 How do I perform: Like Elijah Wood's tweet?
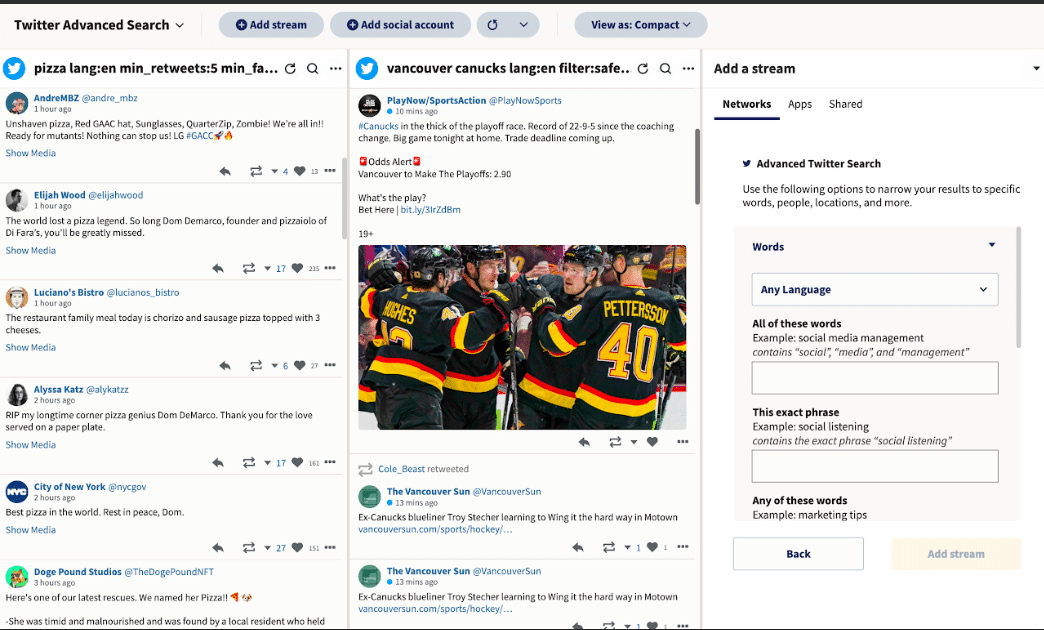[297, 268]
